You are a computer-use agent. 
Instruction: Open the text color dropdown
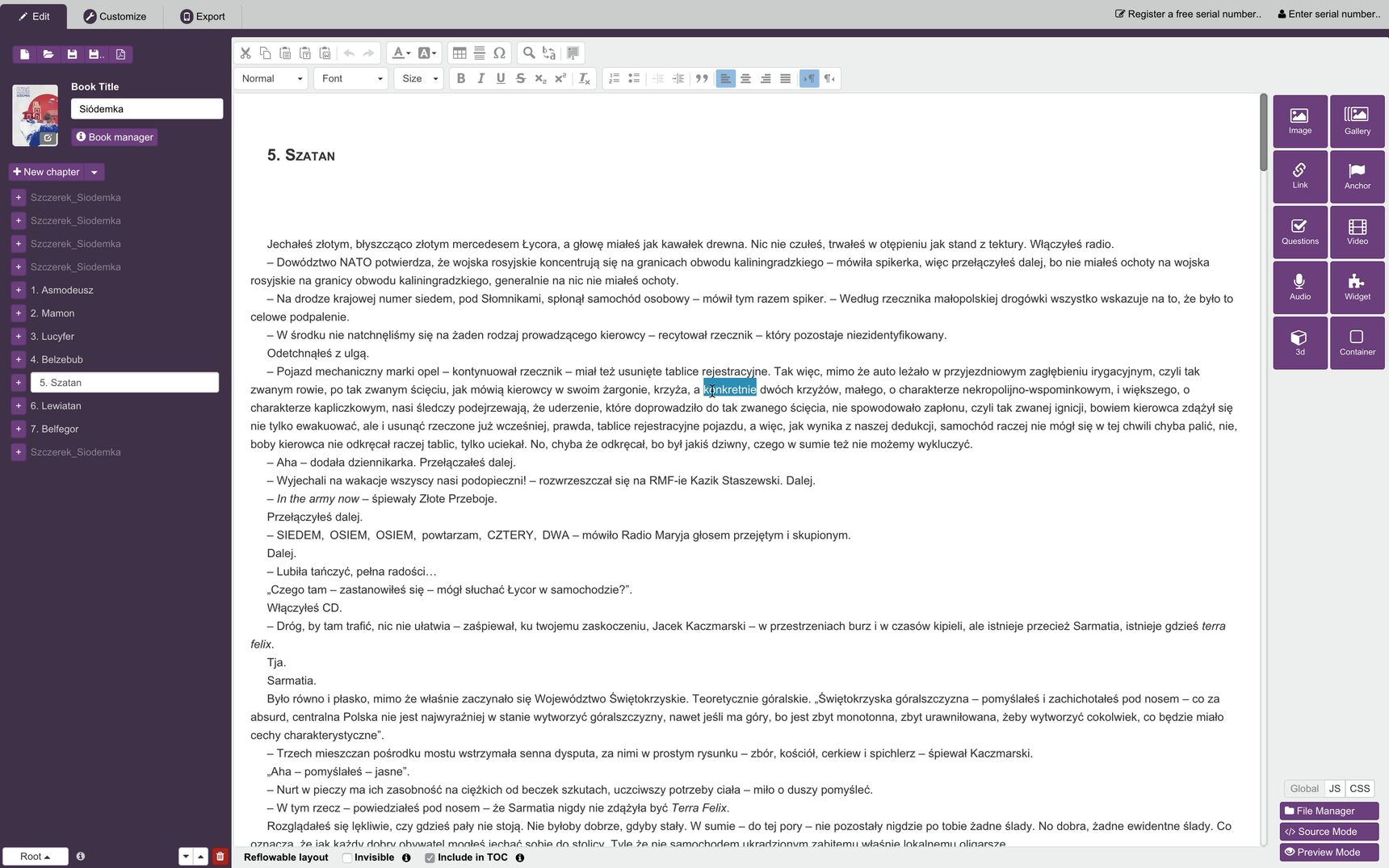[x=401, y=53]
